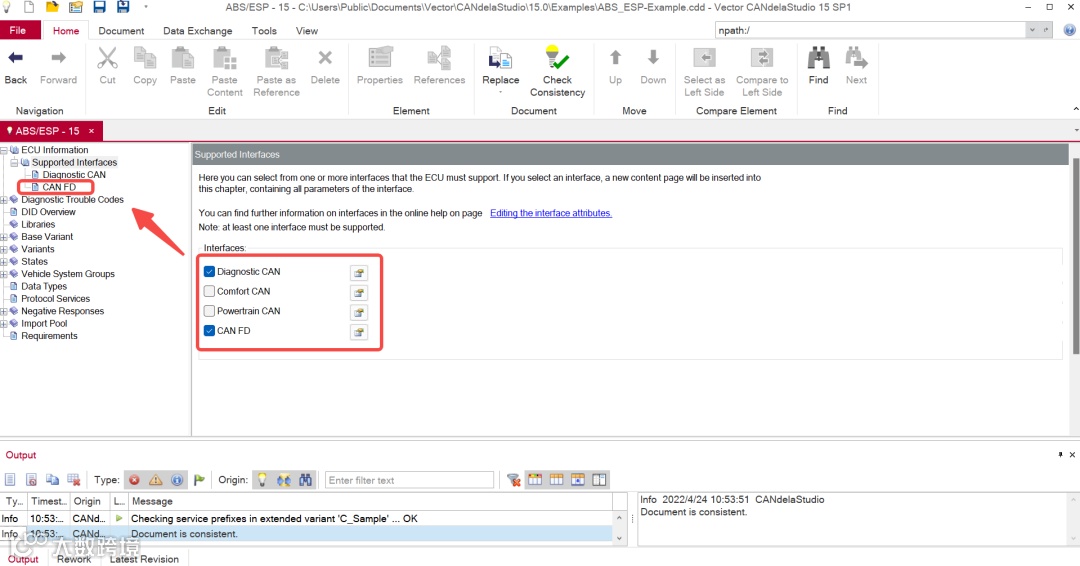This screenshot has height=566, width=1080.
Task: Open properties icon for Comfort CAN interface
Action: tap(359, 293)
